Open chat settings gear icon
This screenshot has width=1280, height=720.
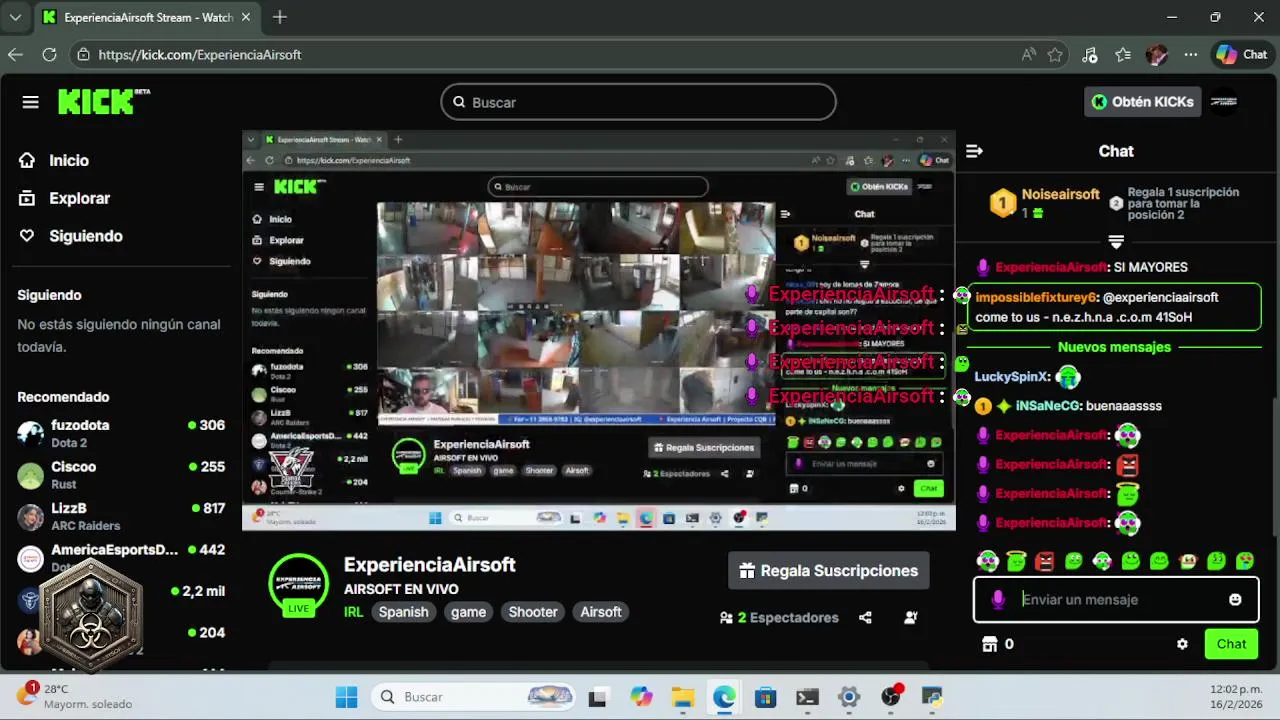(x=1182, y=644)
